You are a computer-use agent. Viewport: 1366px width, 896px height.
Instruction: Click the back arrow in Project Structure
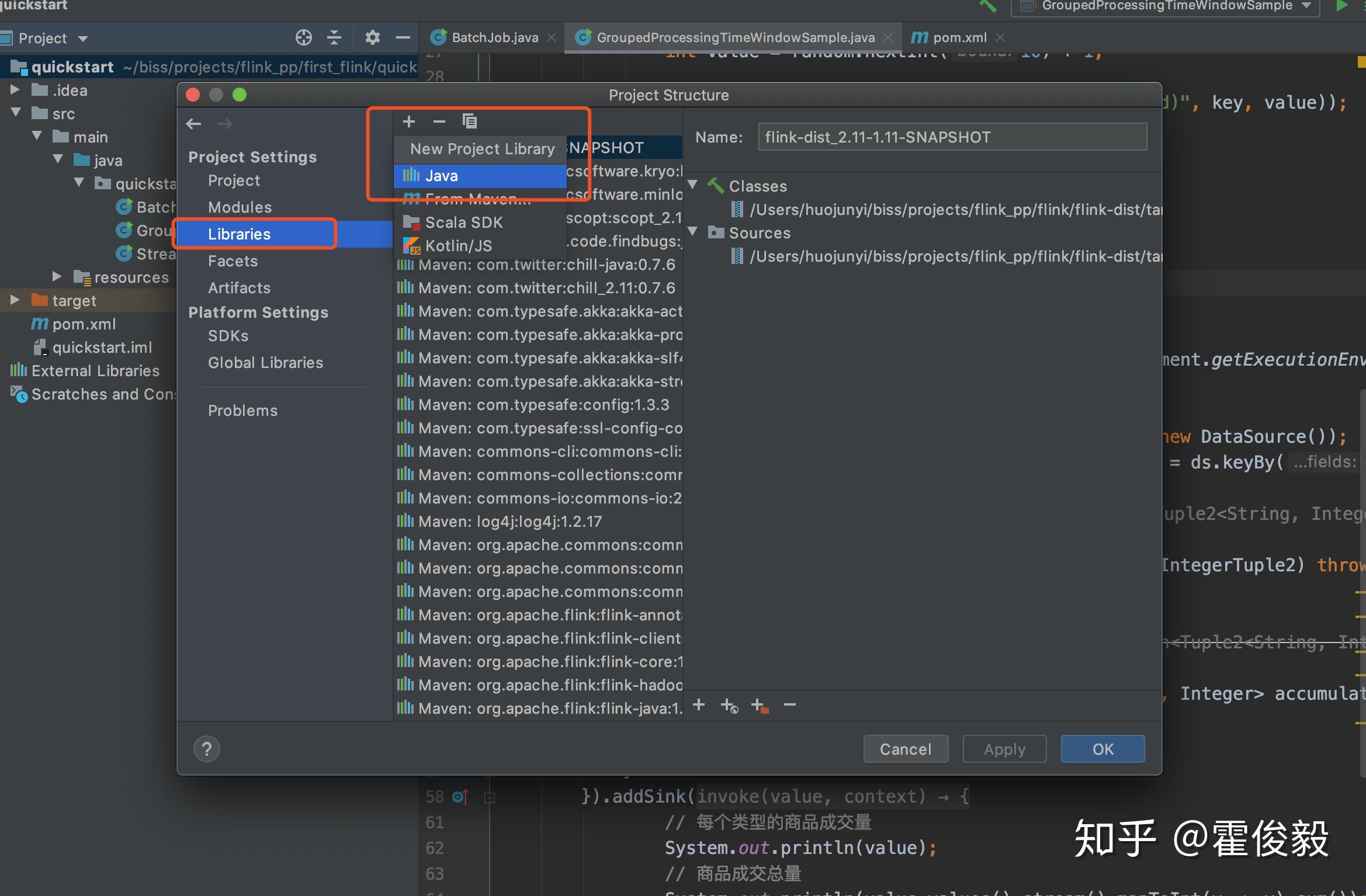(194, 124)
